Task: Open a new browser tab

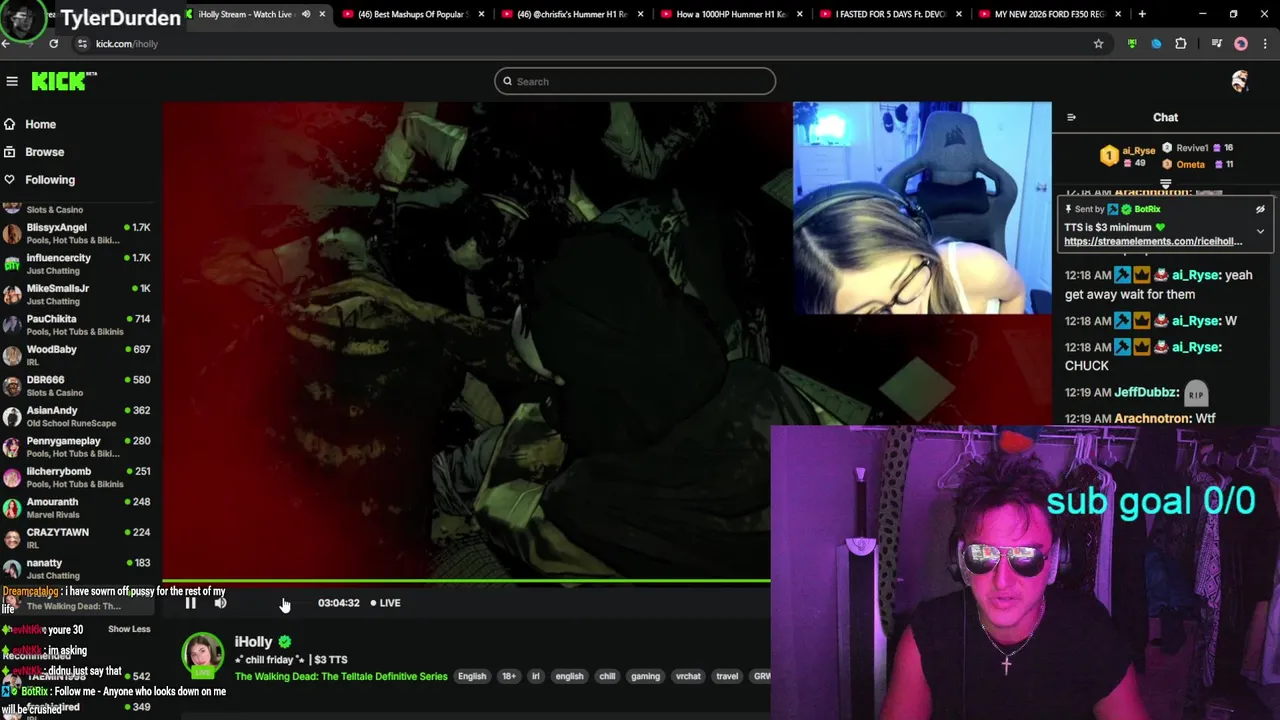Action: click(x=1142, y=14)
